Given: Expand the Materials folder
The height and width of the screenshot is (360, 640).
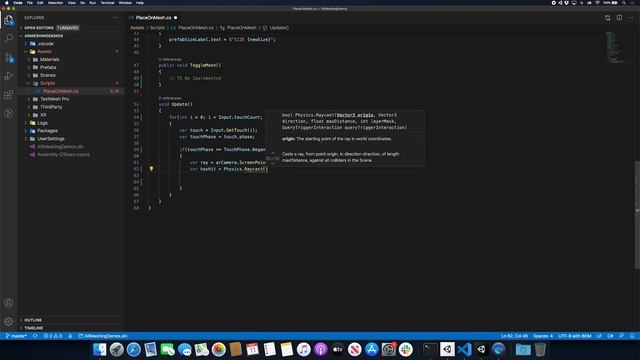Looking at the screenshot, I should (x=71, y=60).
